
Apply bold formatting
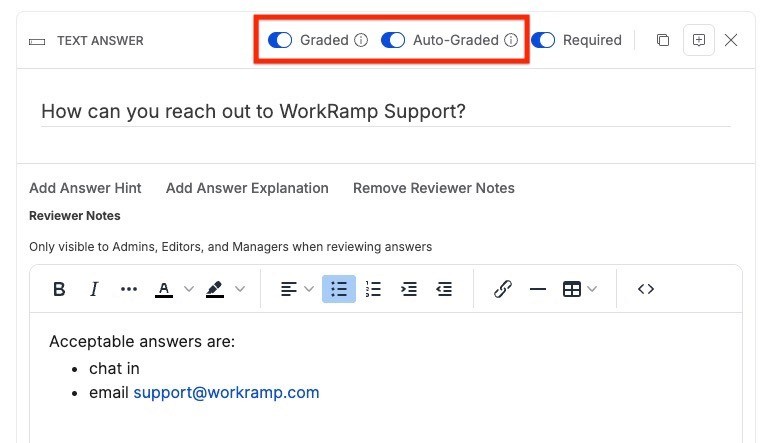click(x=59, y=289)
